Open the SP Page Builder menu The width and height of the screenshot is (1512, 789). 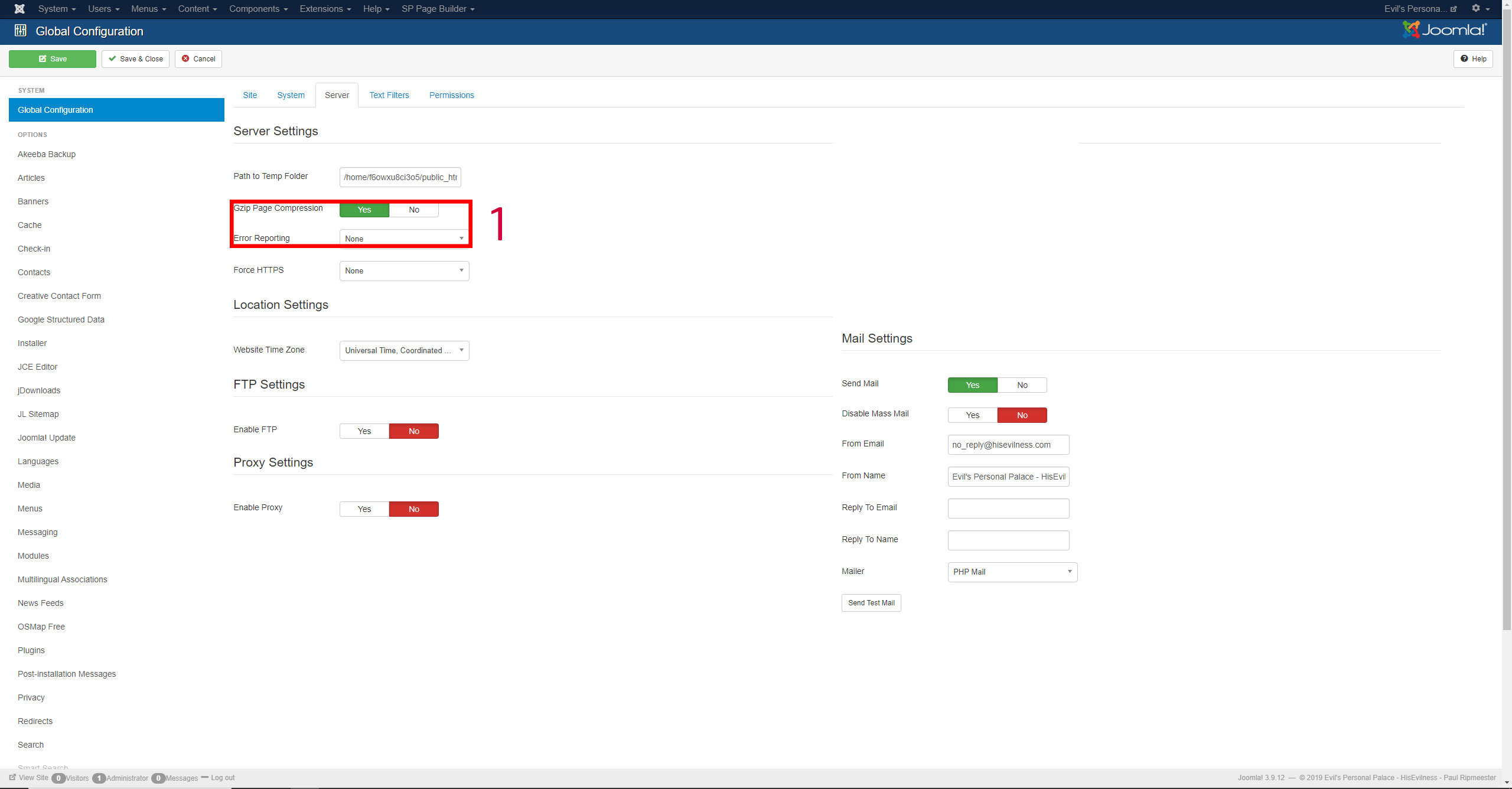pyautogui.click(x=438, y=9)
